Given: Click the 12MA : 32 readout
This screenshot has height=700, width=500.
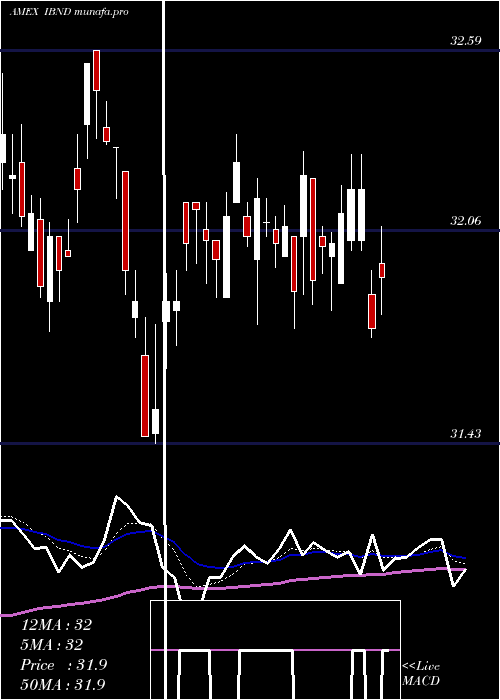Looking at the screenshot, I should 56,625.
